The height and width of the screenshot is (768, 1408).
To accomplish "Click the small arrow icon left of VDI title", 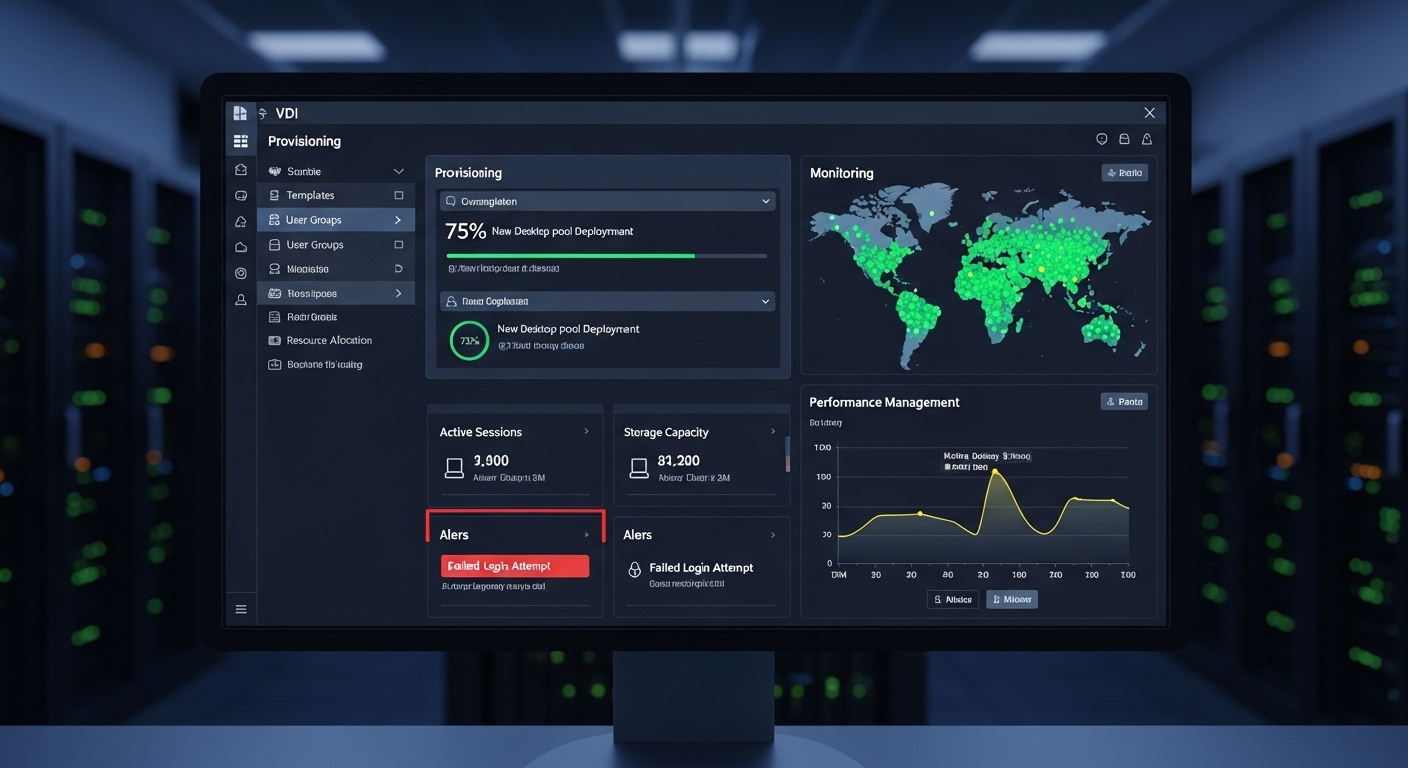I will point(263,114).
